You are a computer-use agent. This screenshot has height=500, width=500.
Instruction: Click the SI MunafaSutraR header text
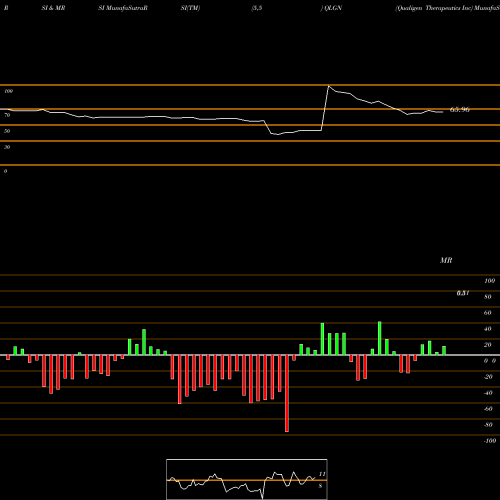[123, 8]
